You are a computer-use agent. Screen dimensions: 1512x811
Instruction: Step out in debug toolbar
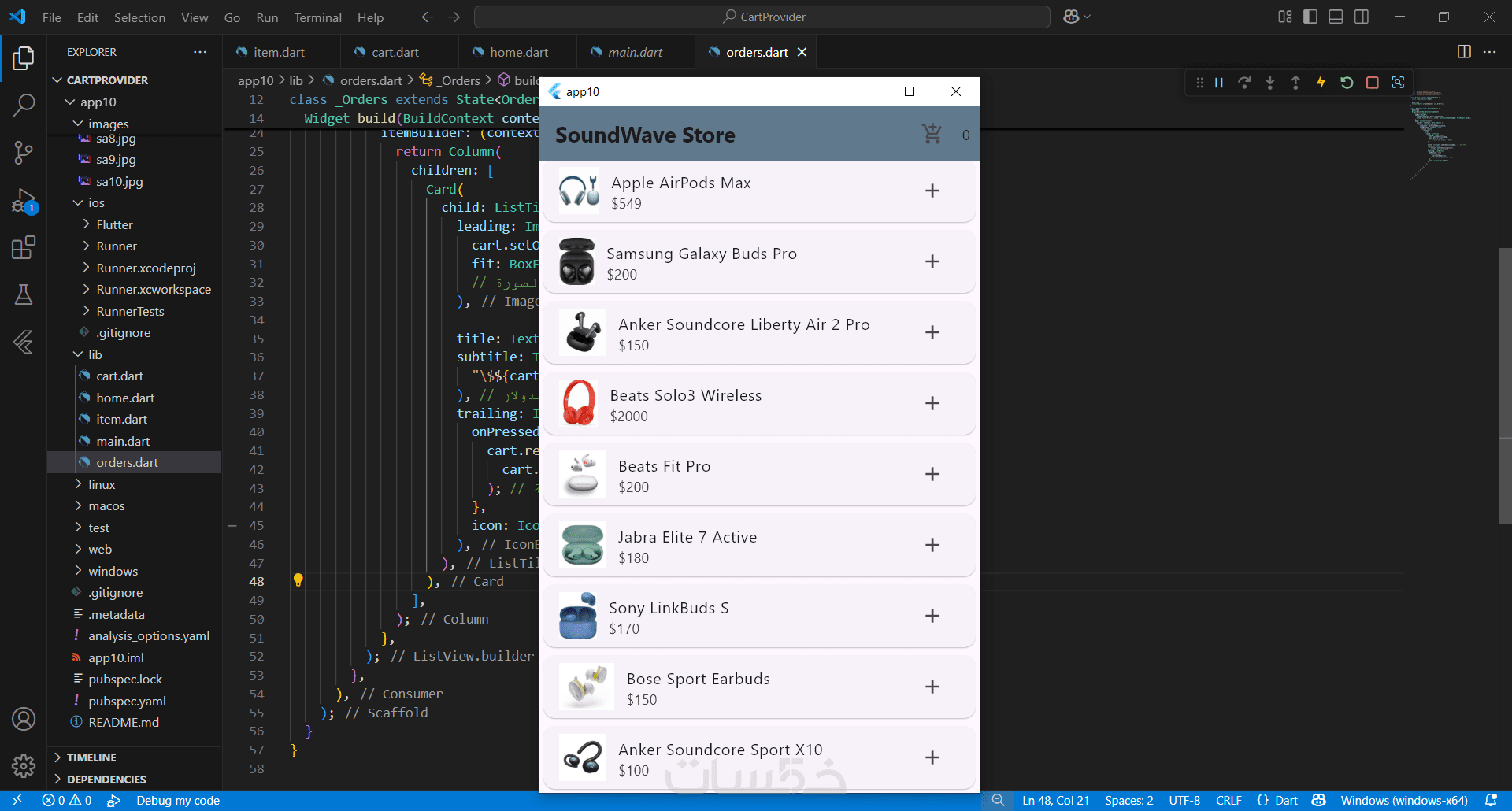coord(1295,83)
